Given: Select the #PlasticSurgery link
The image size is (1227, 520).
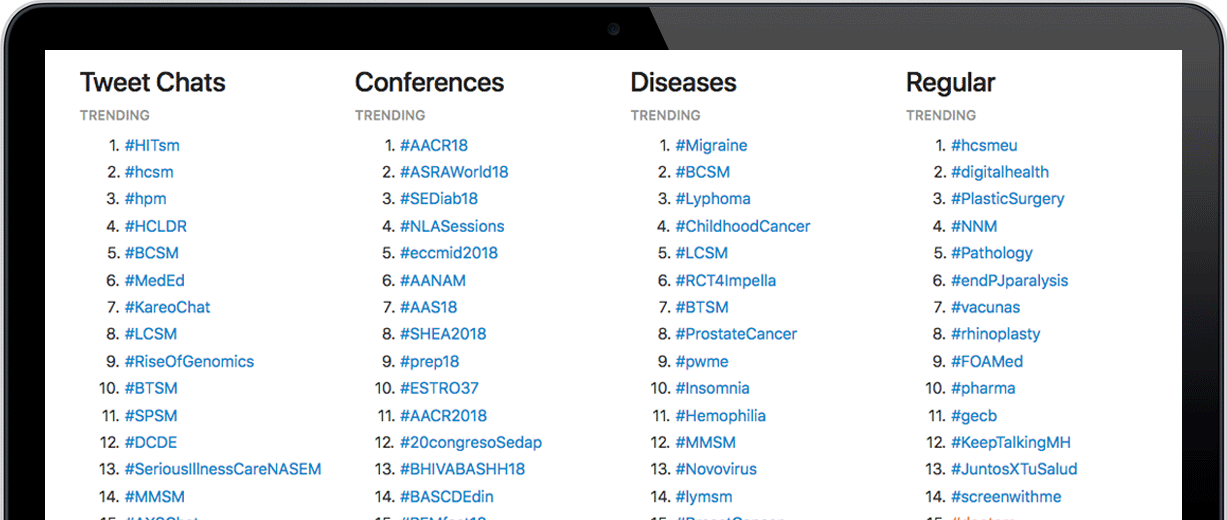Looking at the screenshot, I should coord(1008,199).
